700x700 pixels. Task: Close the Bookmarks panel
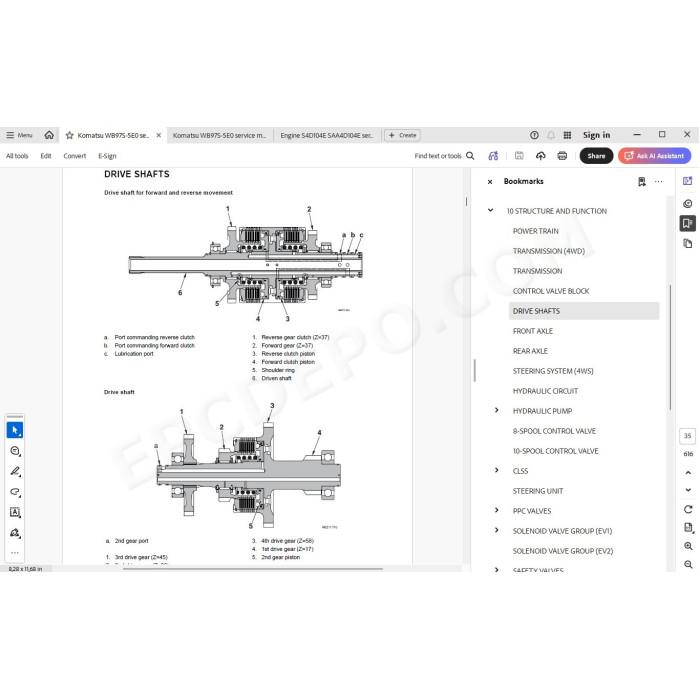490,182
